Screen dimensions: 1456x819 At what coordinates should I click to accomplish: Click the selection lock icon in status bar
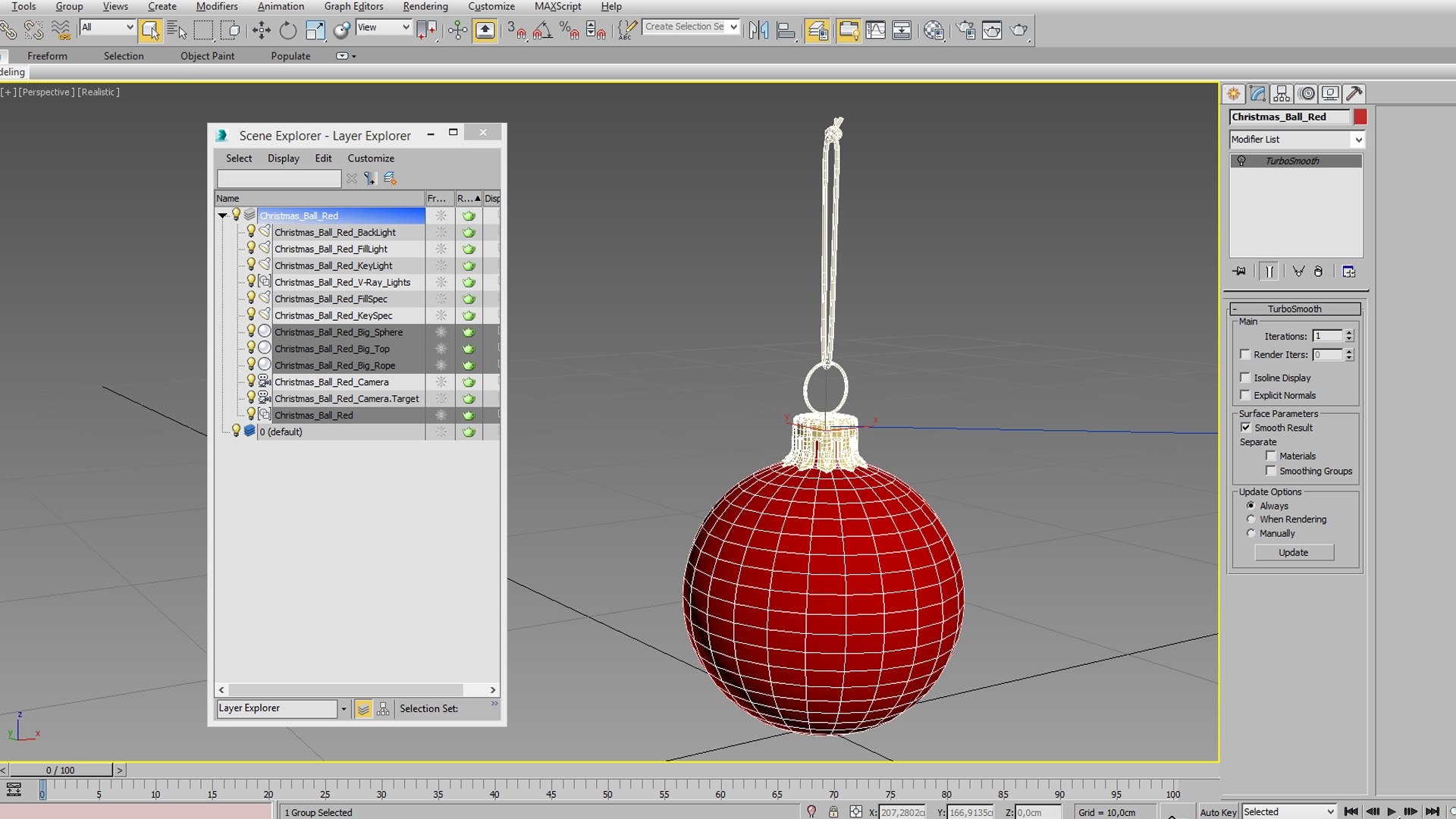click(833, 811)
